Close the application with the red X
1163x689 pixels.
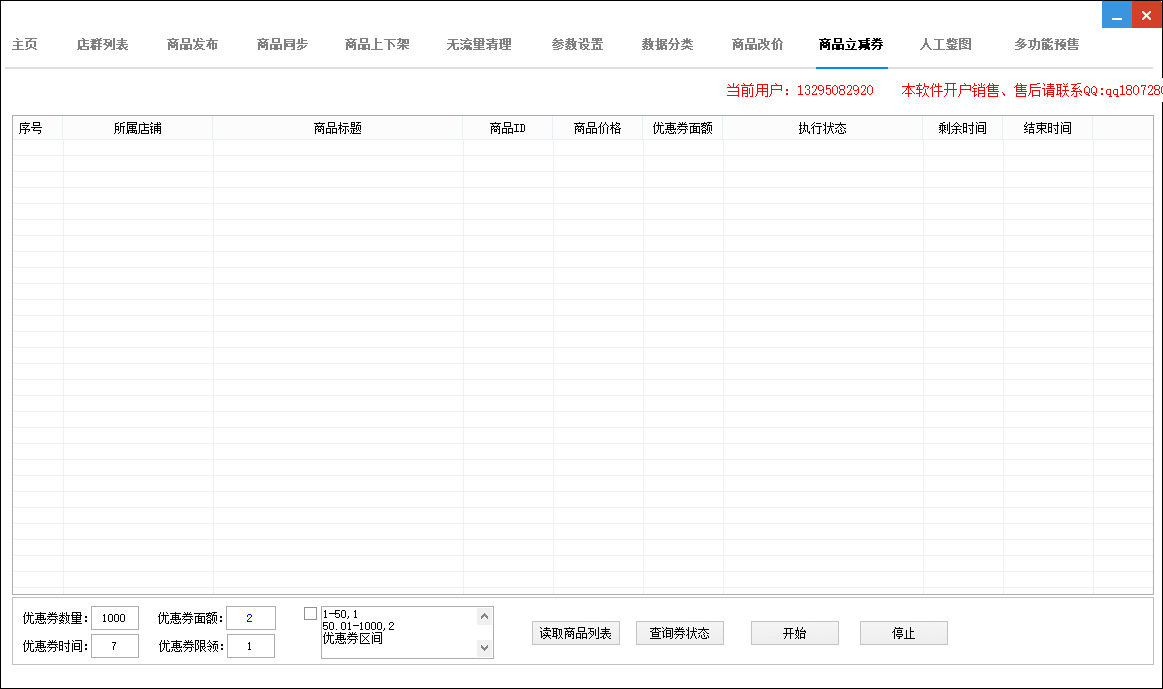[1147, 15]
